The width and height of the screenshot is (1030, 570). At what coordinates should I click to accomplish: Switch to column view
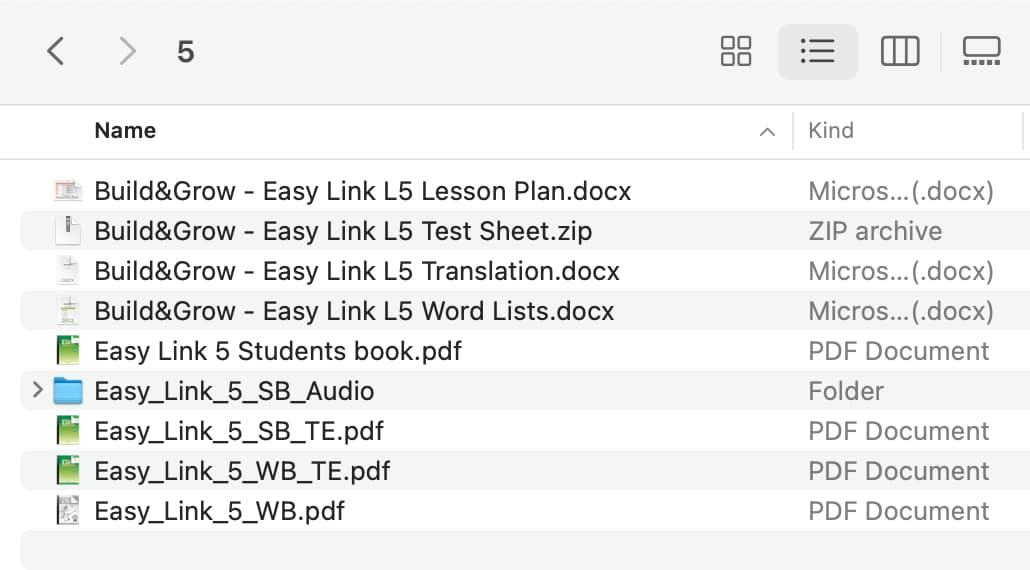tap(900, 51)
